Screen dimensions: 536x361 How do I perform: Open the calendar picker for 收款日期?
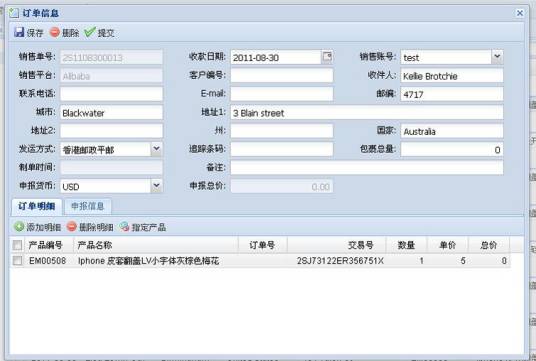pos(327,57)
